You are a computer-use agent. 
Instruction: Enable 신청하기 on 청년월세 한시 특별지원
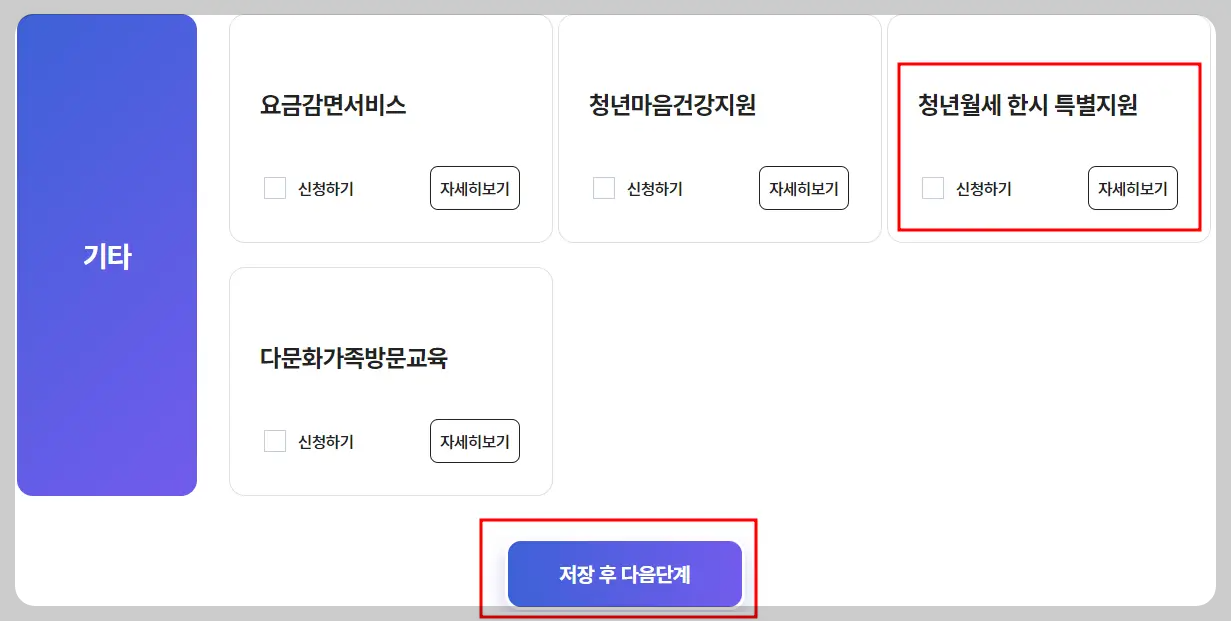coord(933,188)
